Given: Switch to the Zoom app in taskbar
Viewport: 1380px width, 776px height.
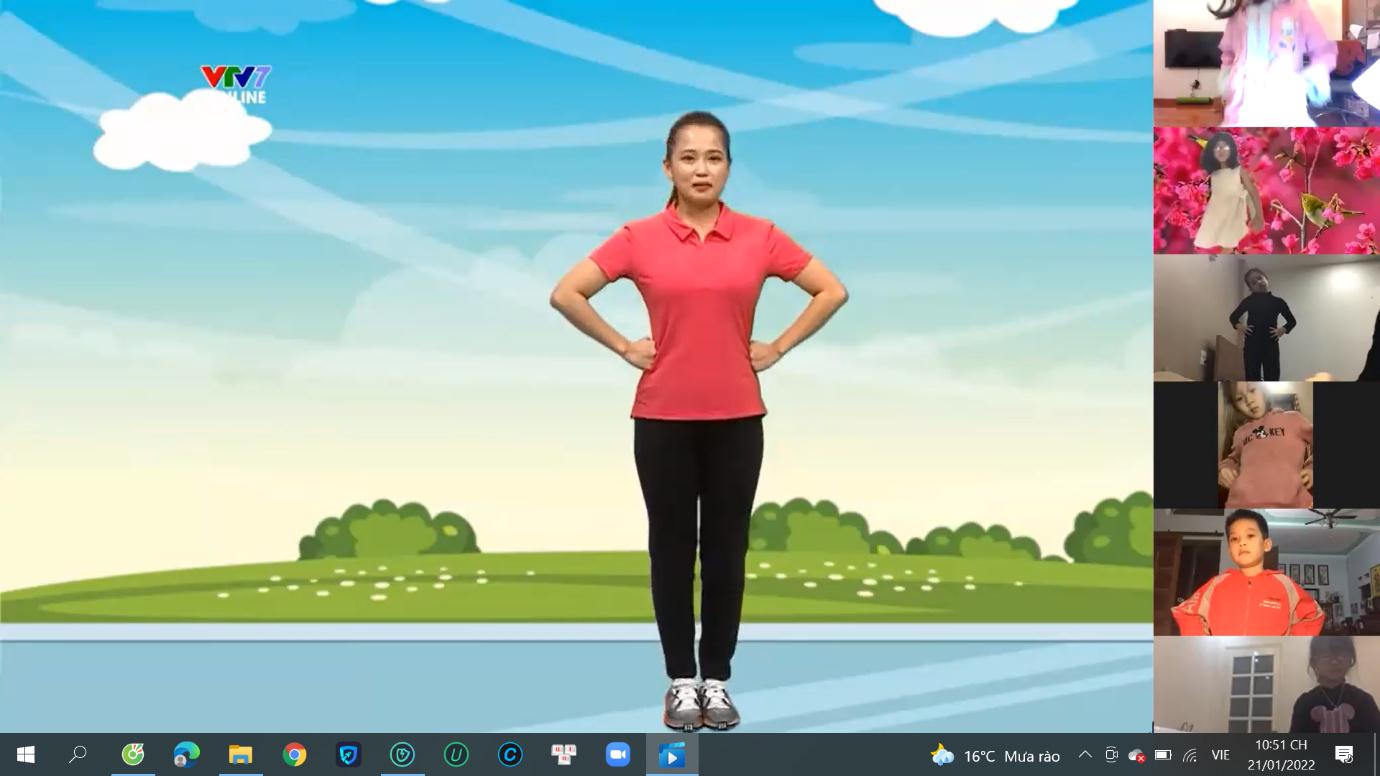Looking at the screenshot, I should click(618, 755).
